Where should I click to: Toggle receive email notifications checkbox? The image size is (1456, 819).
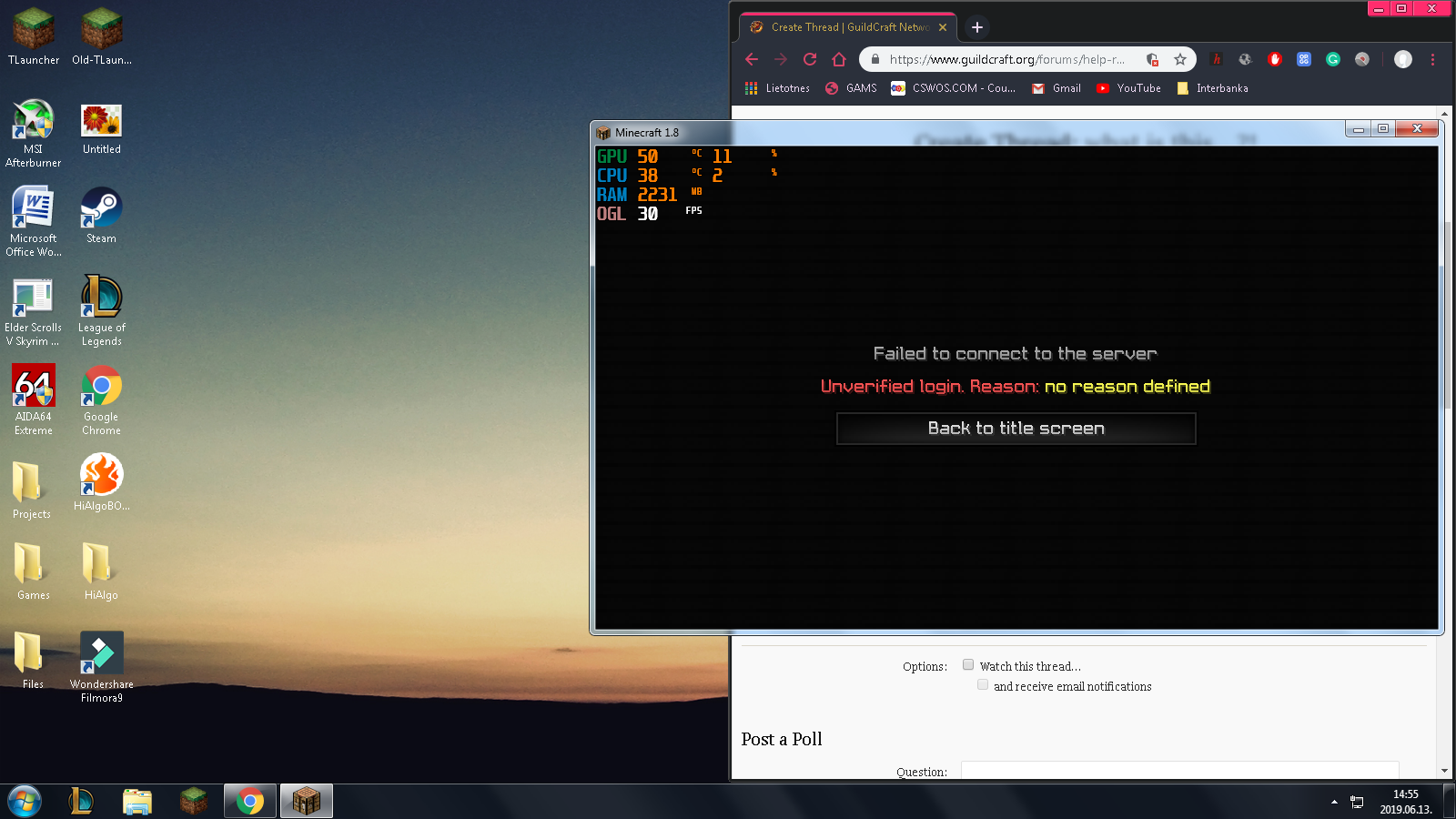coord(983,684)
